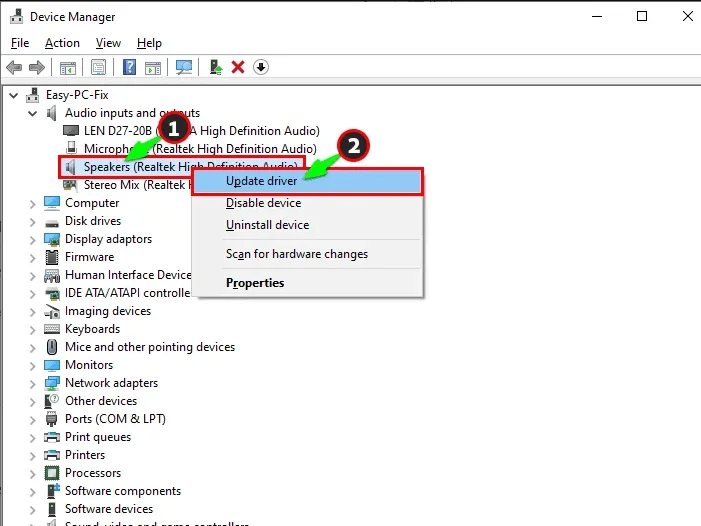
Task: Click the Processors category icon
Action: point(52,473)
